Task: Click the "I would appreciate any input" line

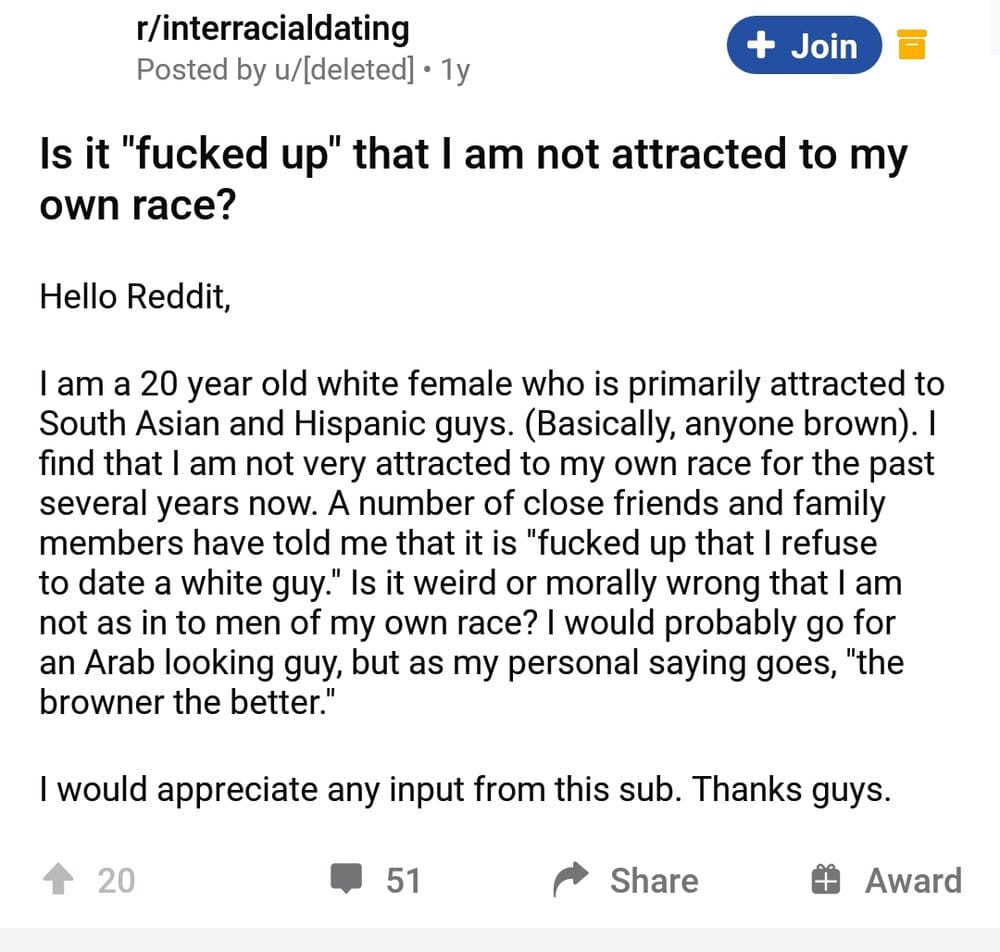Action: tap(464, 790)
